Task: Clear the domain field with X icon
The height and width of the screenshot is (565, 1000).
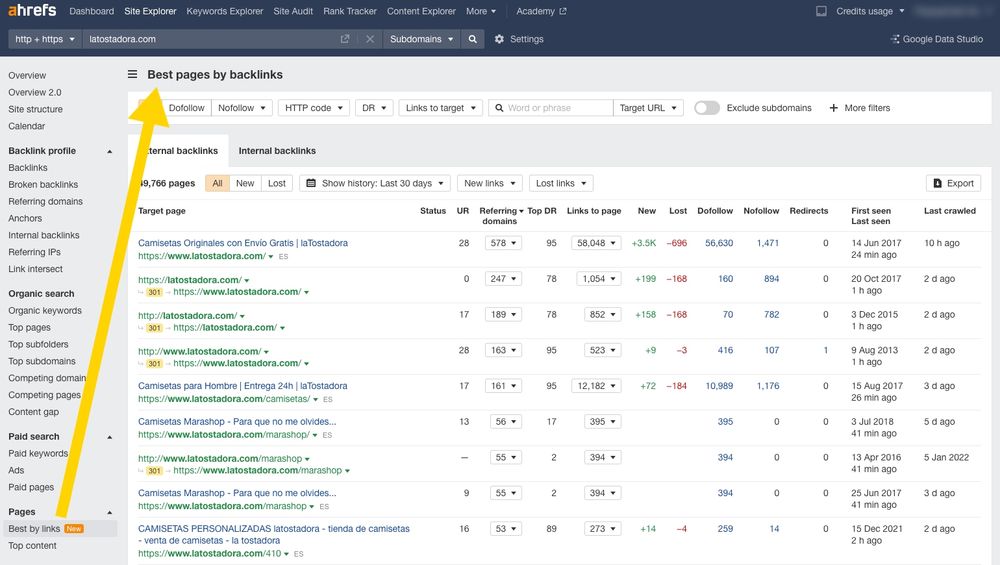Action: 370,39
